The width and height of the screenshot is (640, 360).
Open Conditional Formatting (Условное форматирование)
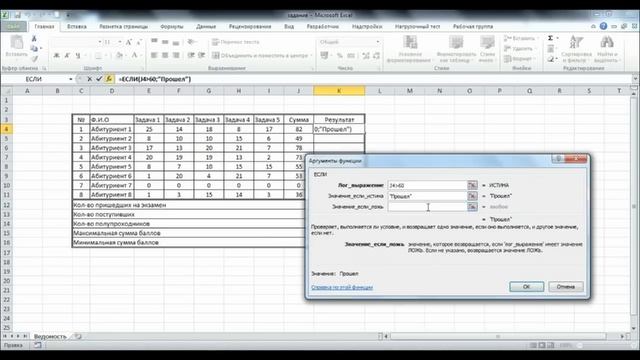pyautogui.click(x=409, y=49)
